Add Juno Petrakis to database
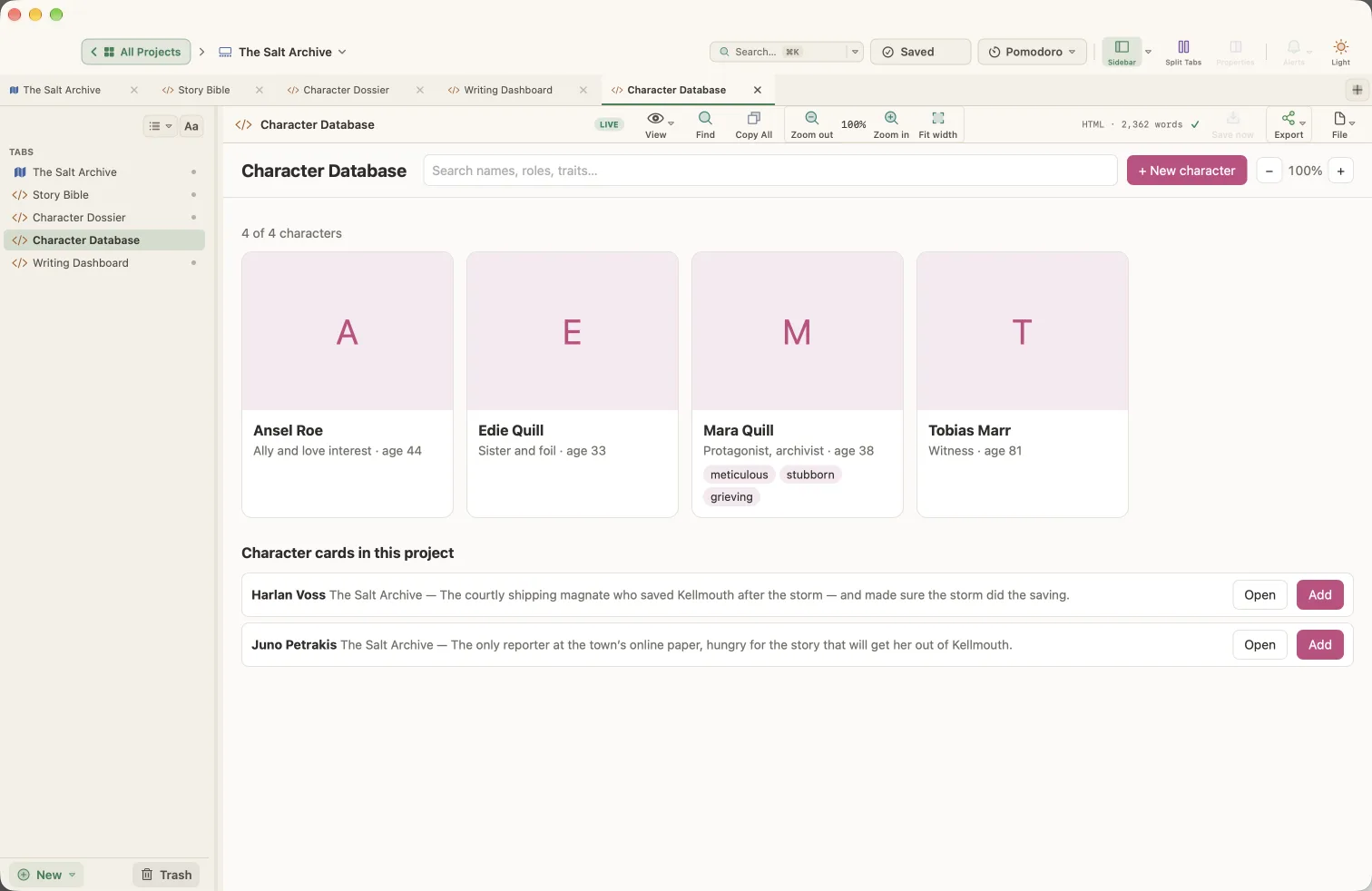The width and height of the screenshot is (1372, 891). 1320,645
